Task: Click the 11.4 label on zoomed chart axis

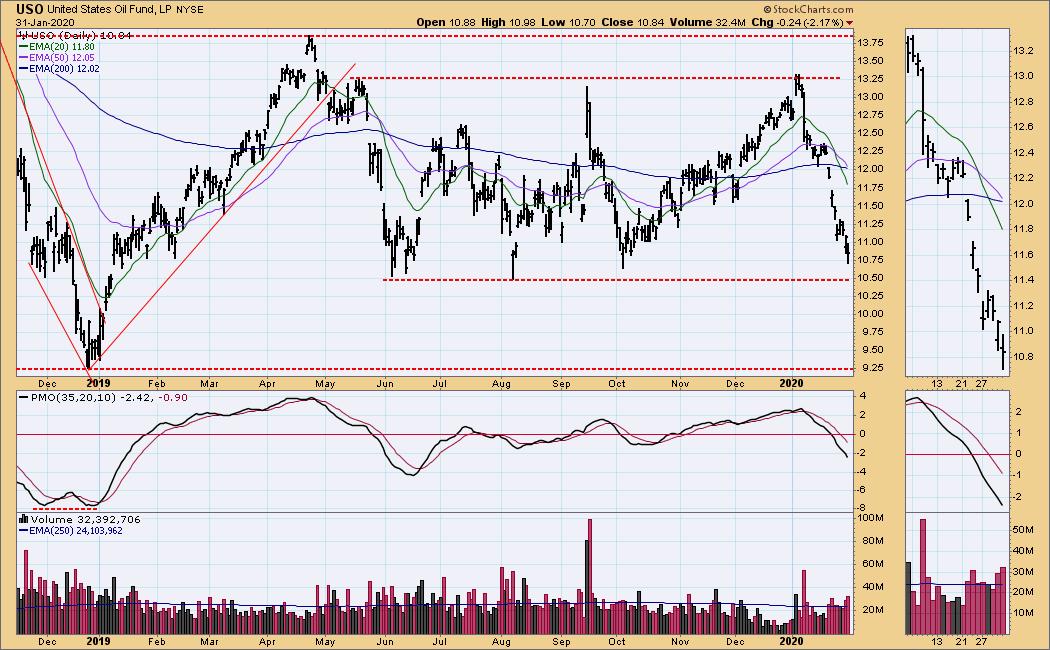Action: point(1023,280)
